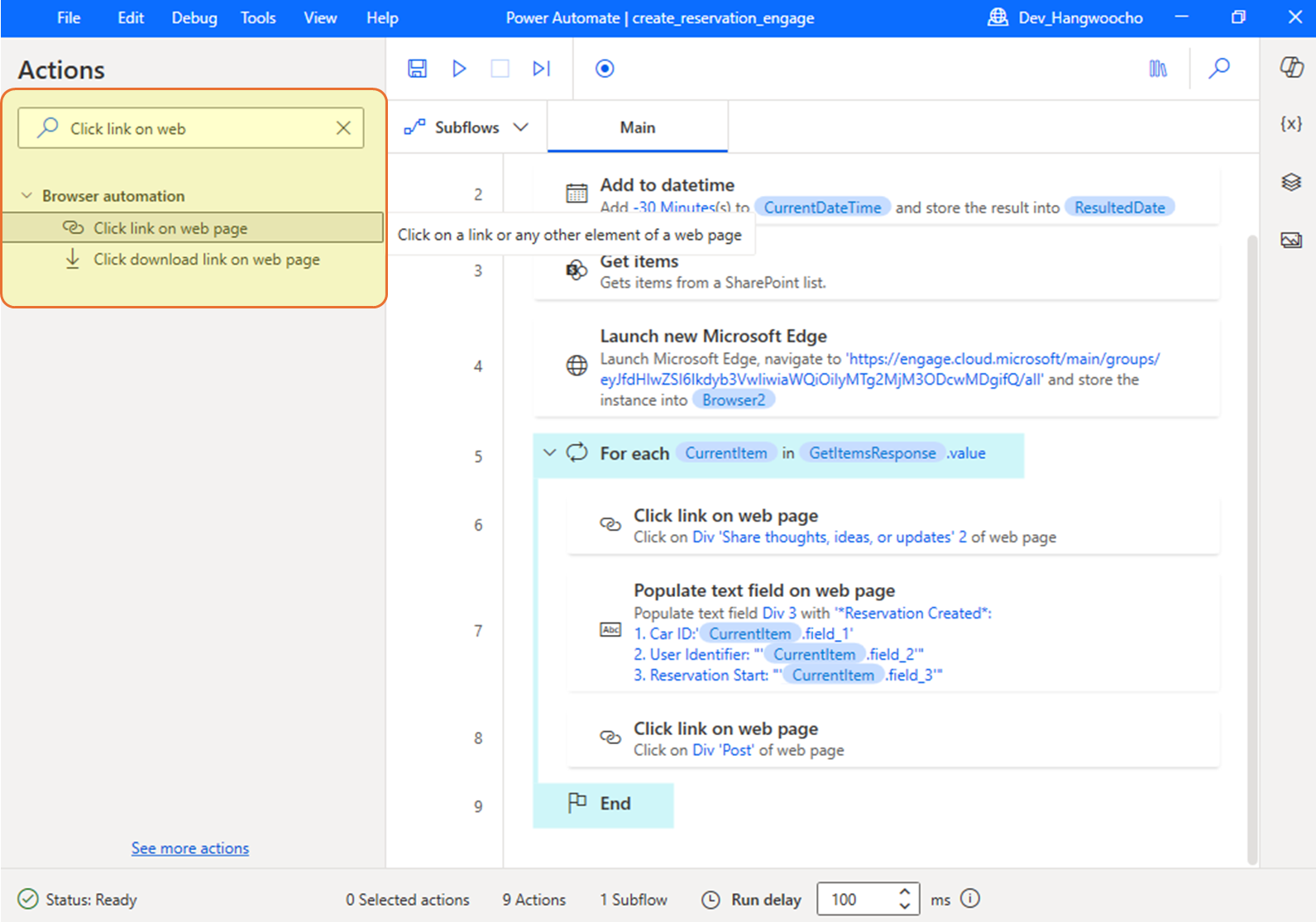Open the View menu
The width and height of the screenshot is (1316, 922).
320,18
